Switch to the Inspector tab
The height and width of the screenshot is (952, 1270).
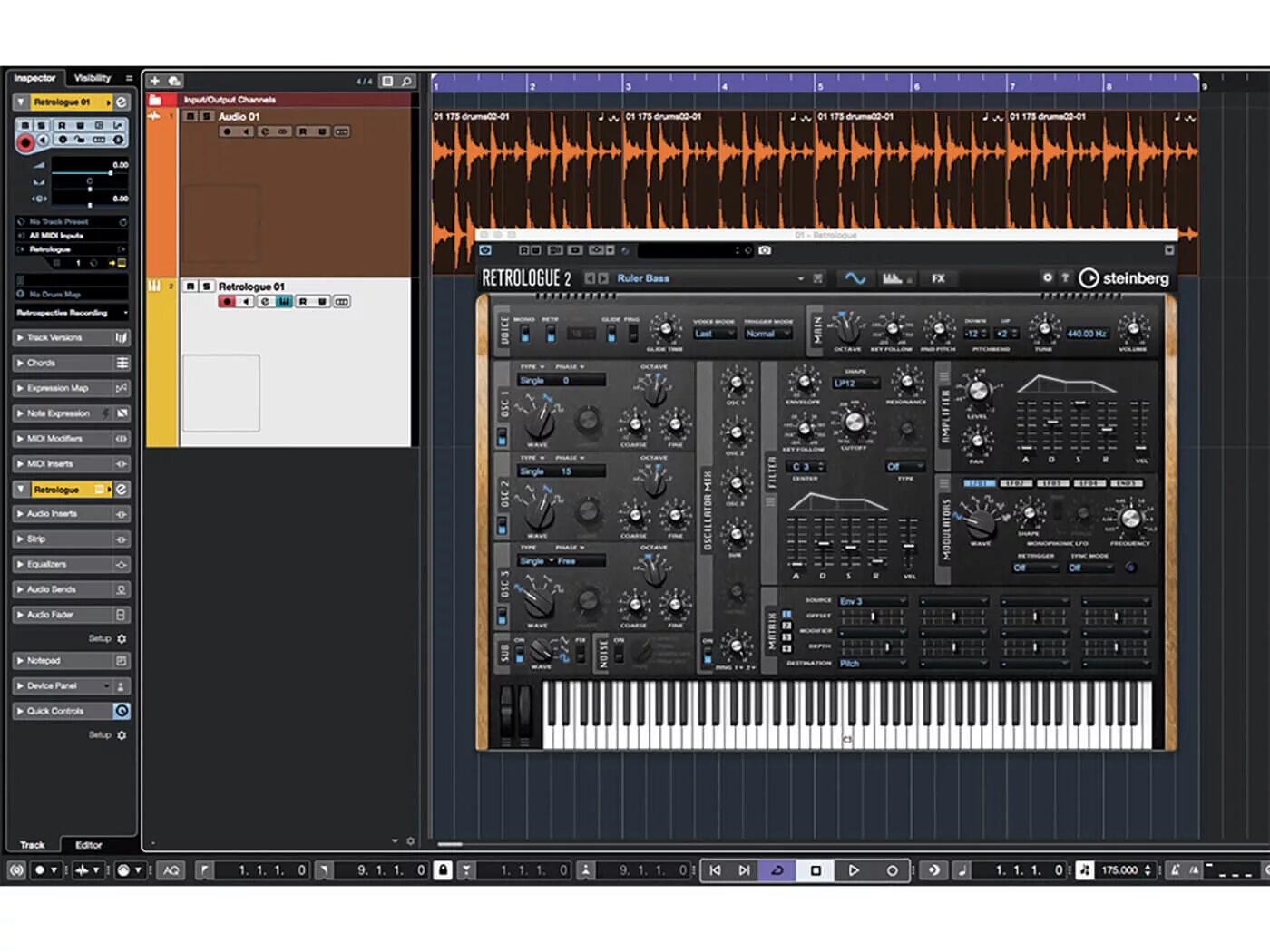pos(34,78)
